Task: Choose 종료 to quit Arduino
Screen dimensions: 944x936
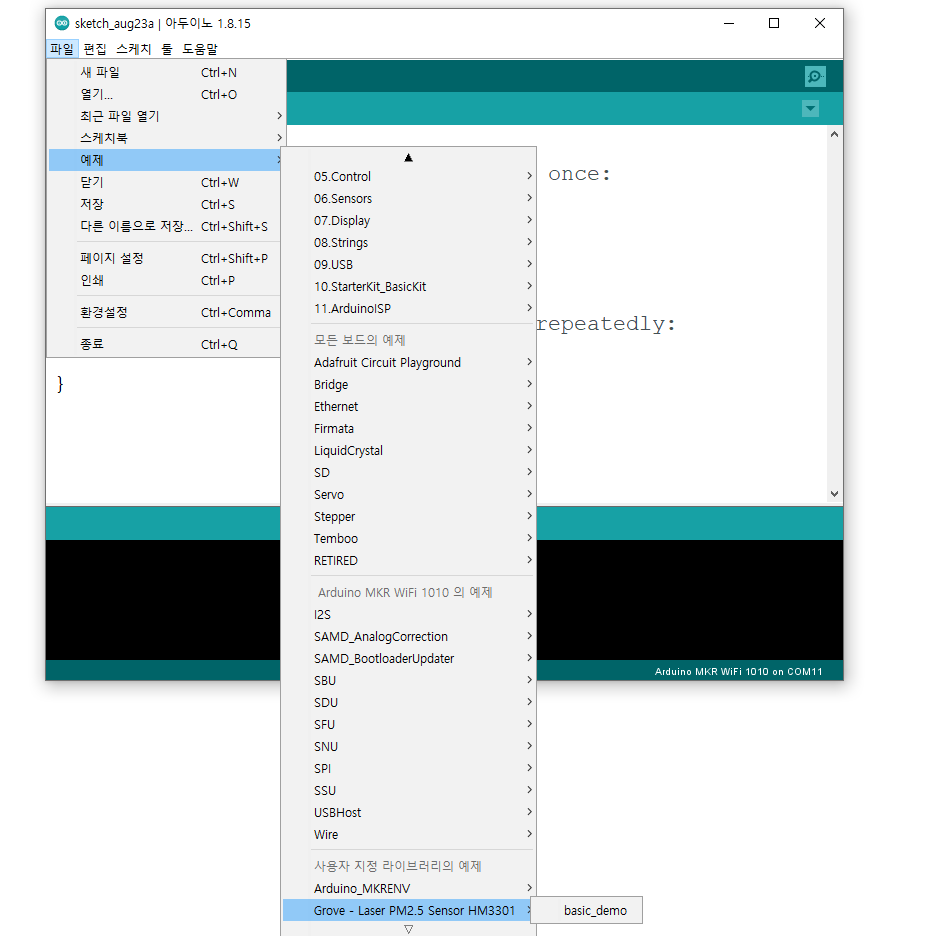Action: (x=164, y=344)
